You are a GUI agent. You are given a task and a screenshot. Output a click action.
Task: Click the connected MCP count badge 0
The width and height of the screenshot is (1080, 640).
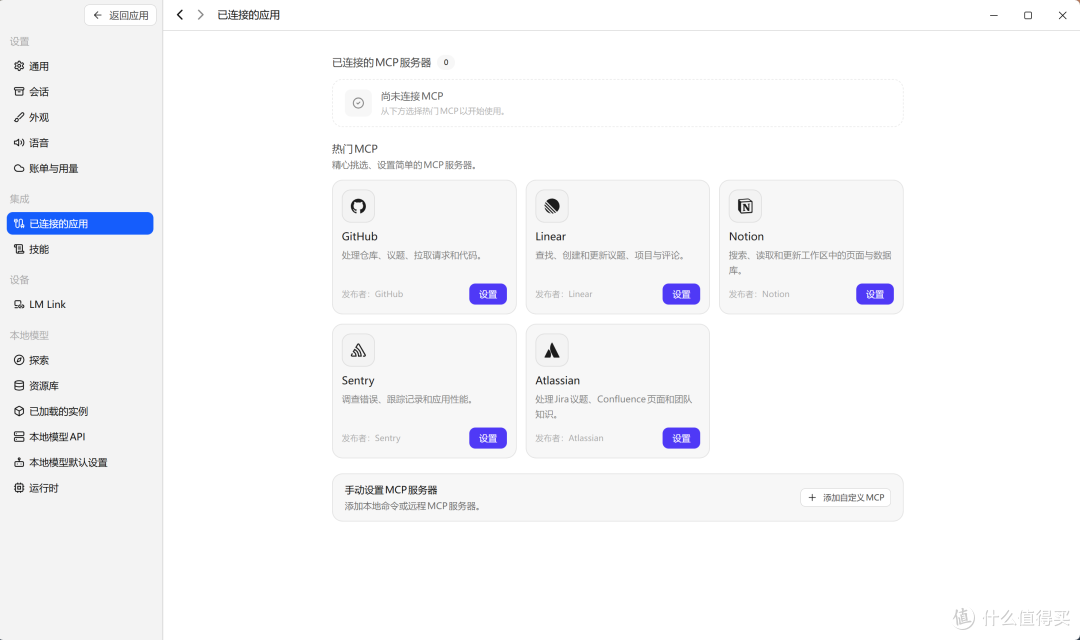coord(446,63)
